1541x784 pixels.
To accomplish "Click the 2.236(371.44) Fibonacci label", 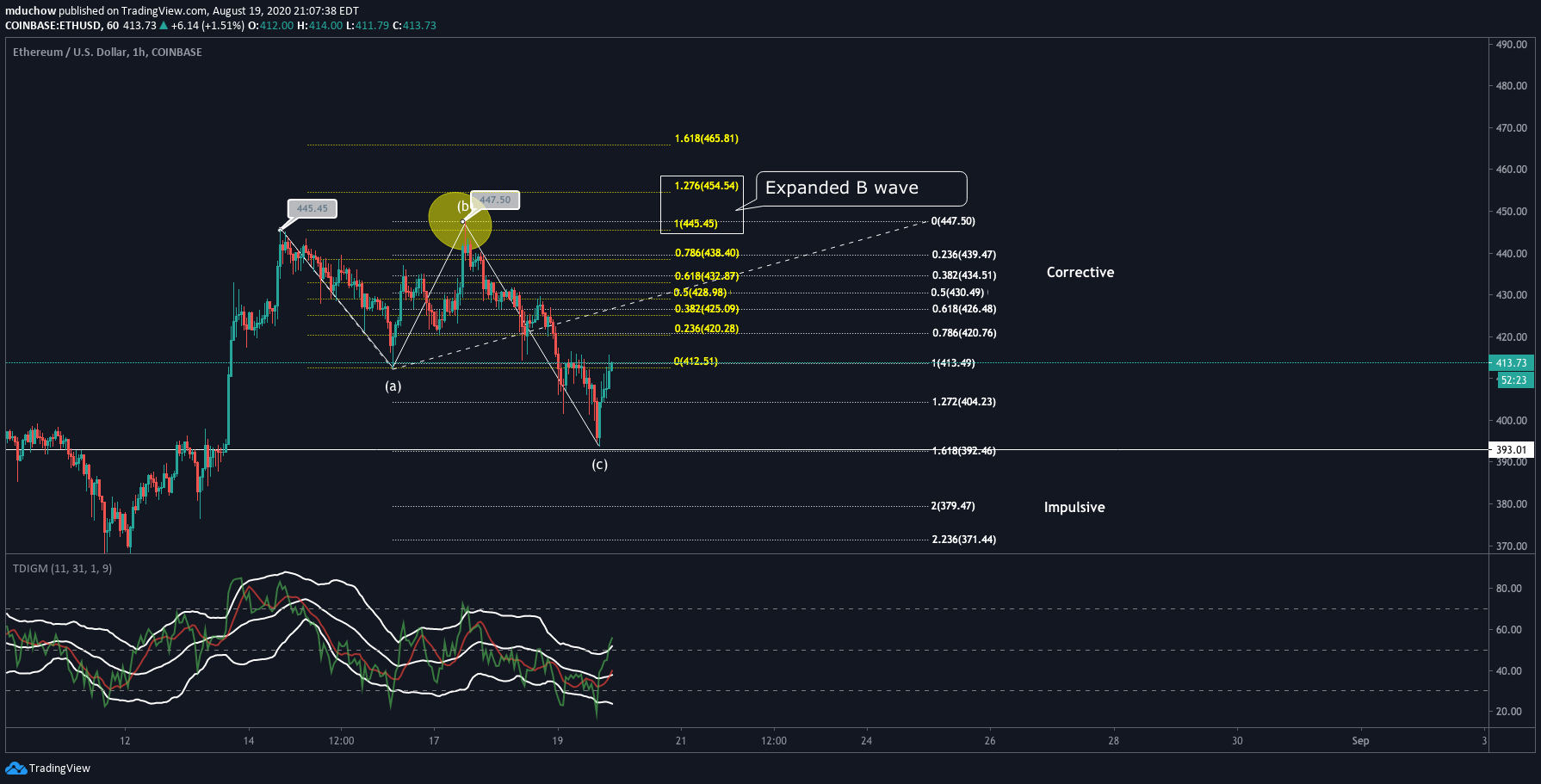I will (964, 540).
